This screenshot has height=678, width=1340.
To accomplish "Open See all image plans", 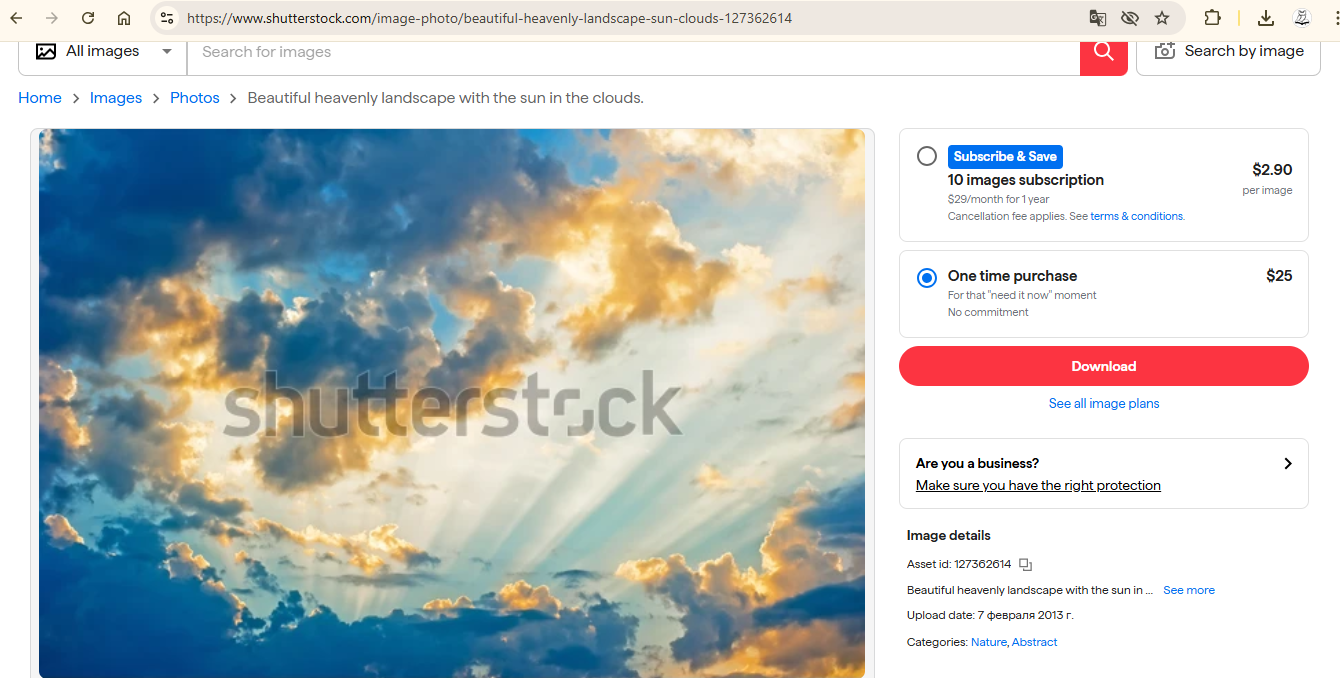I will (x=1104, y=404).
